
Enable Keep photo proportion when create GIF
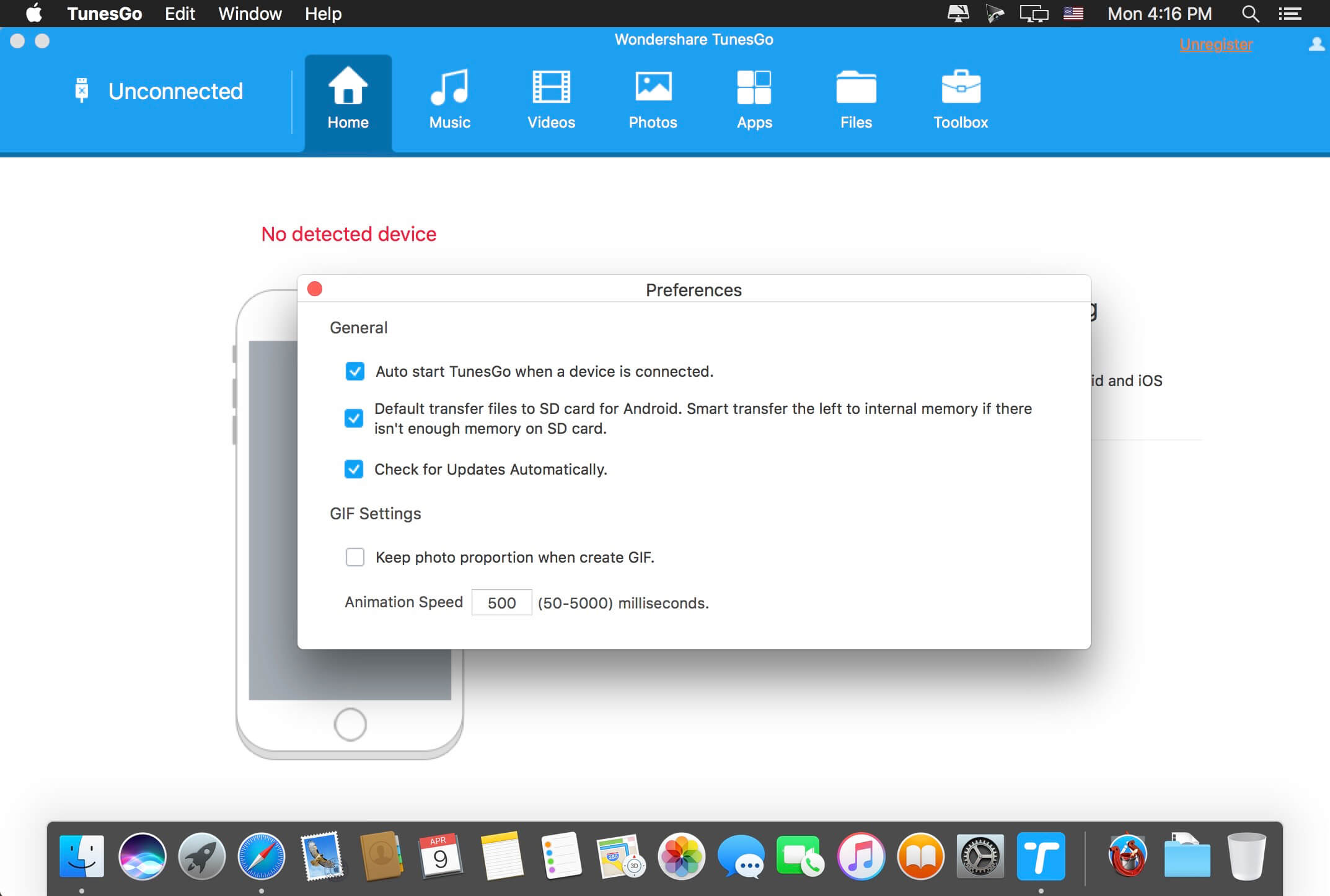[354, 558]
